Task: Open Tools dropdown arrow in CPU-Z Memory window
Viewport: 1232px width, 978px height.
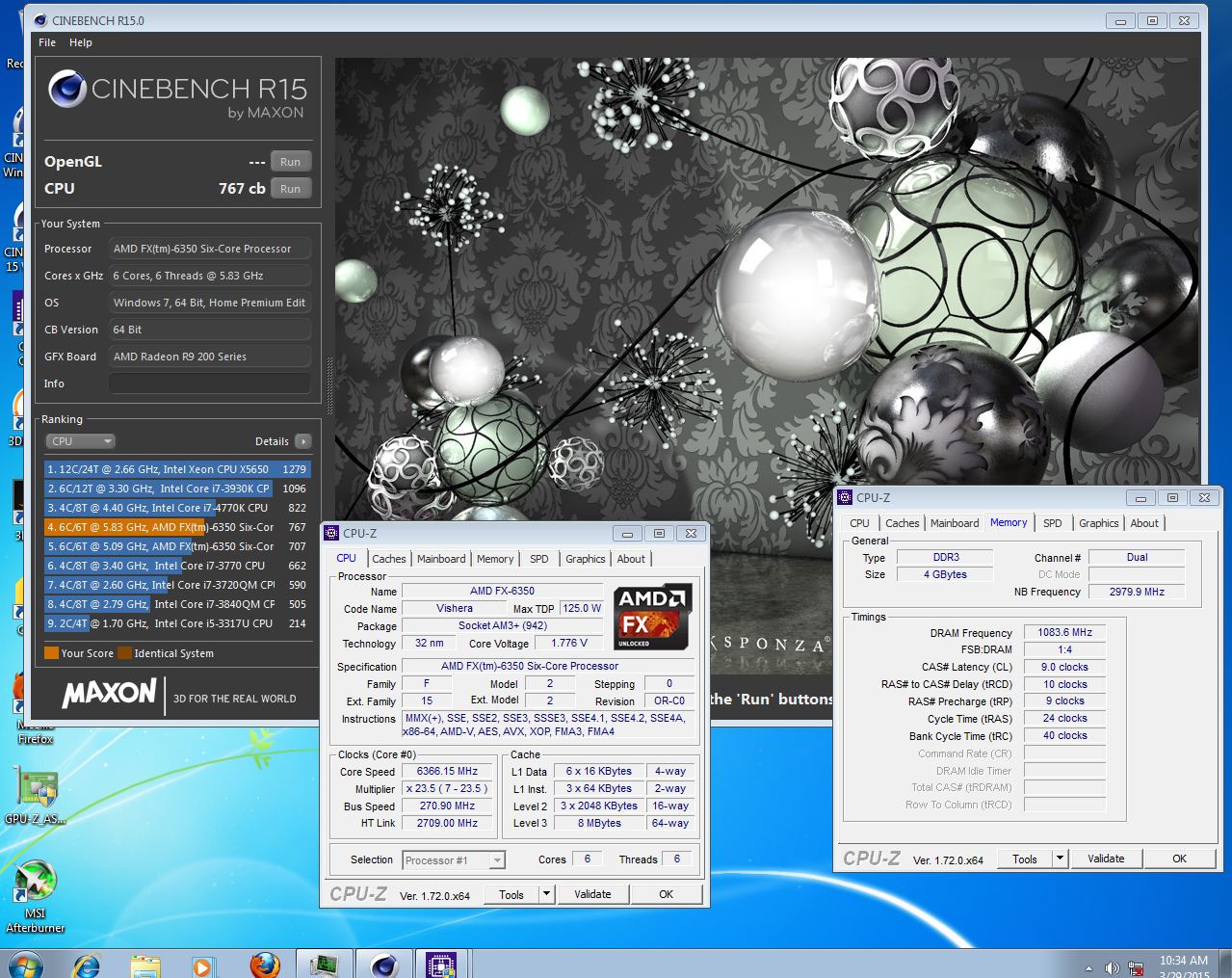Action: 1060,859
